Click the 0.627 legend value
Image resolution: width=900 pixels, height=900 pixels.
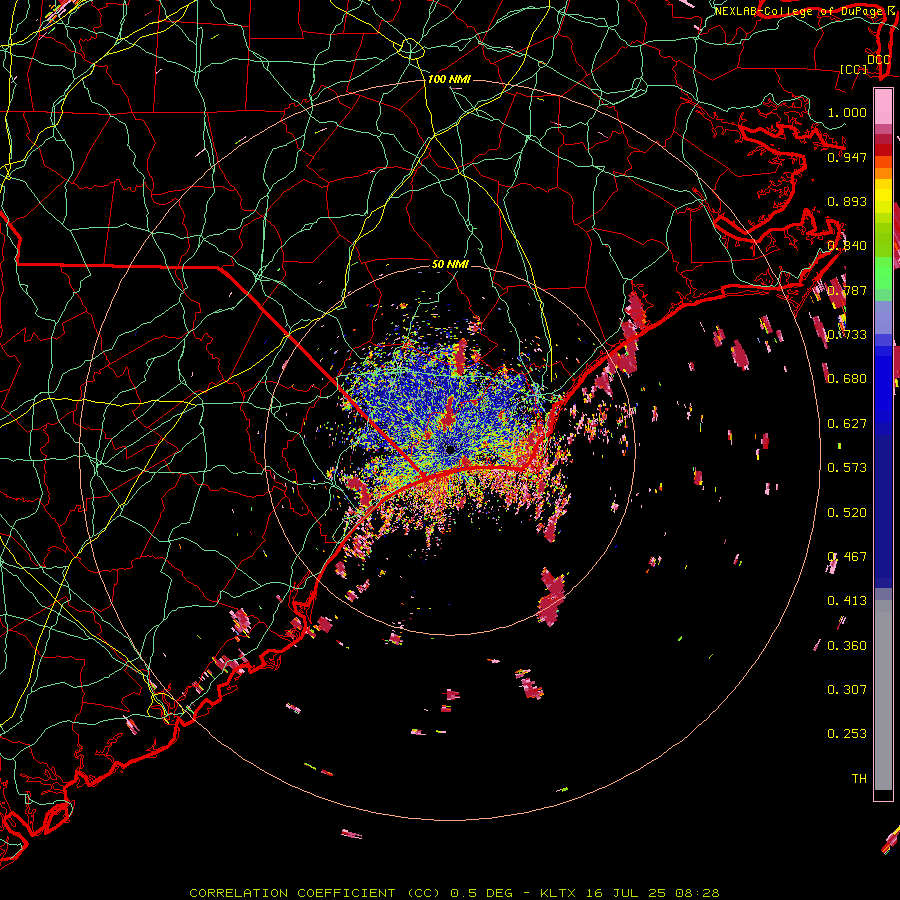click(x=847, y=424)
